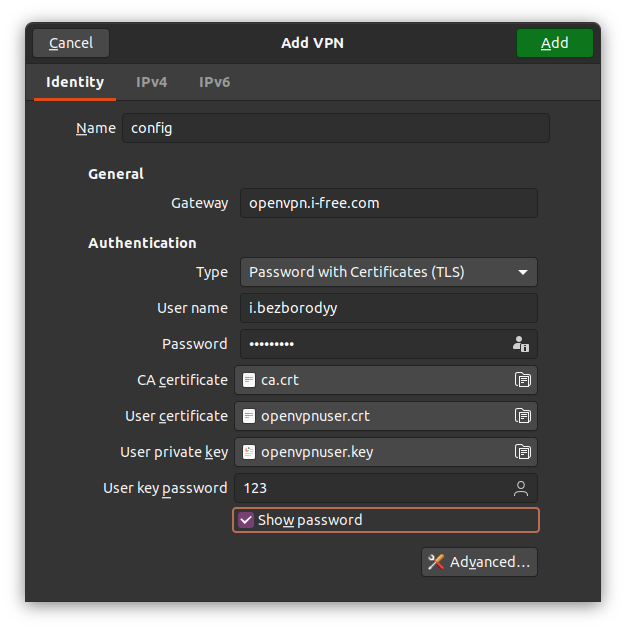Click the user icon in User key password field
This screenshot has height=630, width=626.
(x=520, y=488)
